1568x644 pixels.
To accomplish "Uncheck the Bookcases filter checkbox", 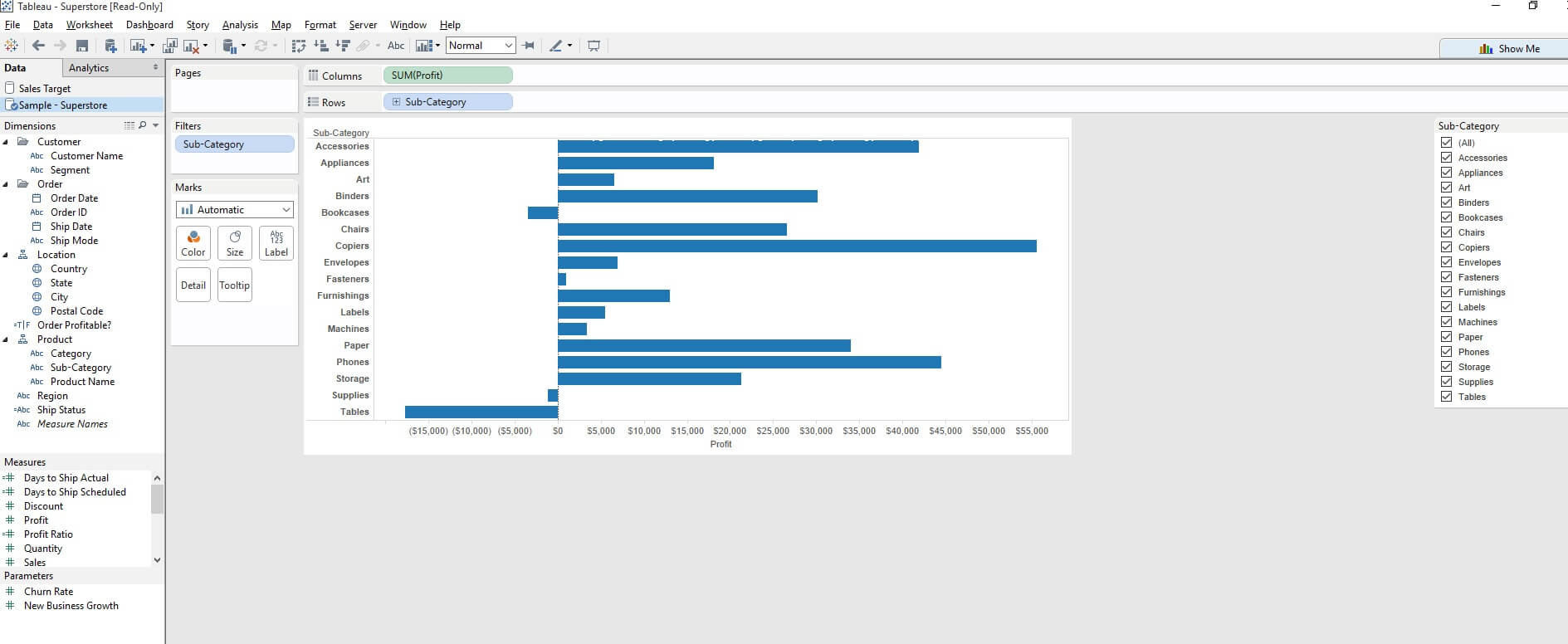I will click(x=1447, y=217).
